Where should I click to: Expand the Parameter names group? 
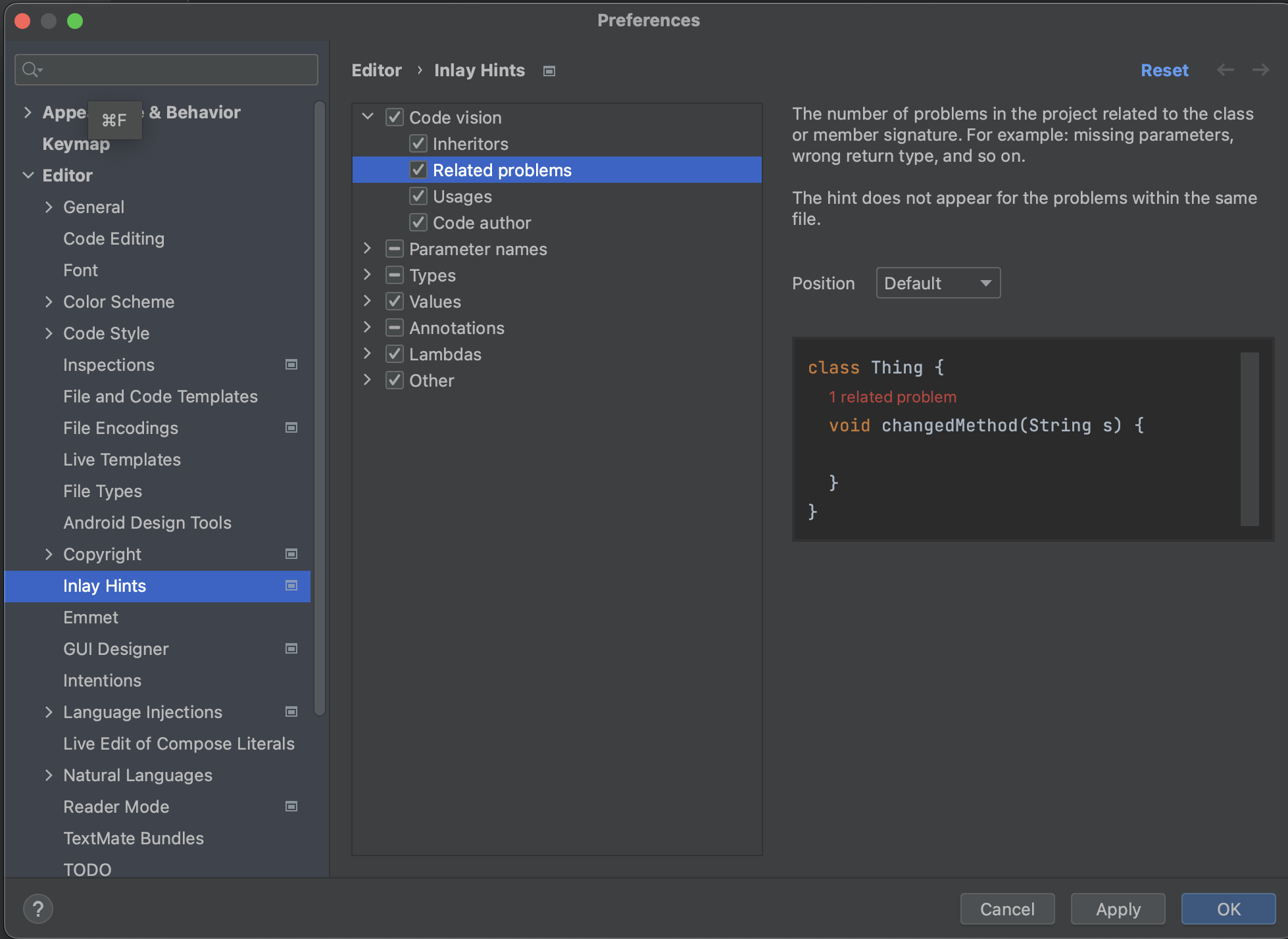pos(368,248)
